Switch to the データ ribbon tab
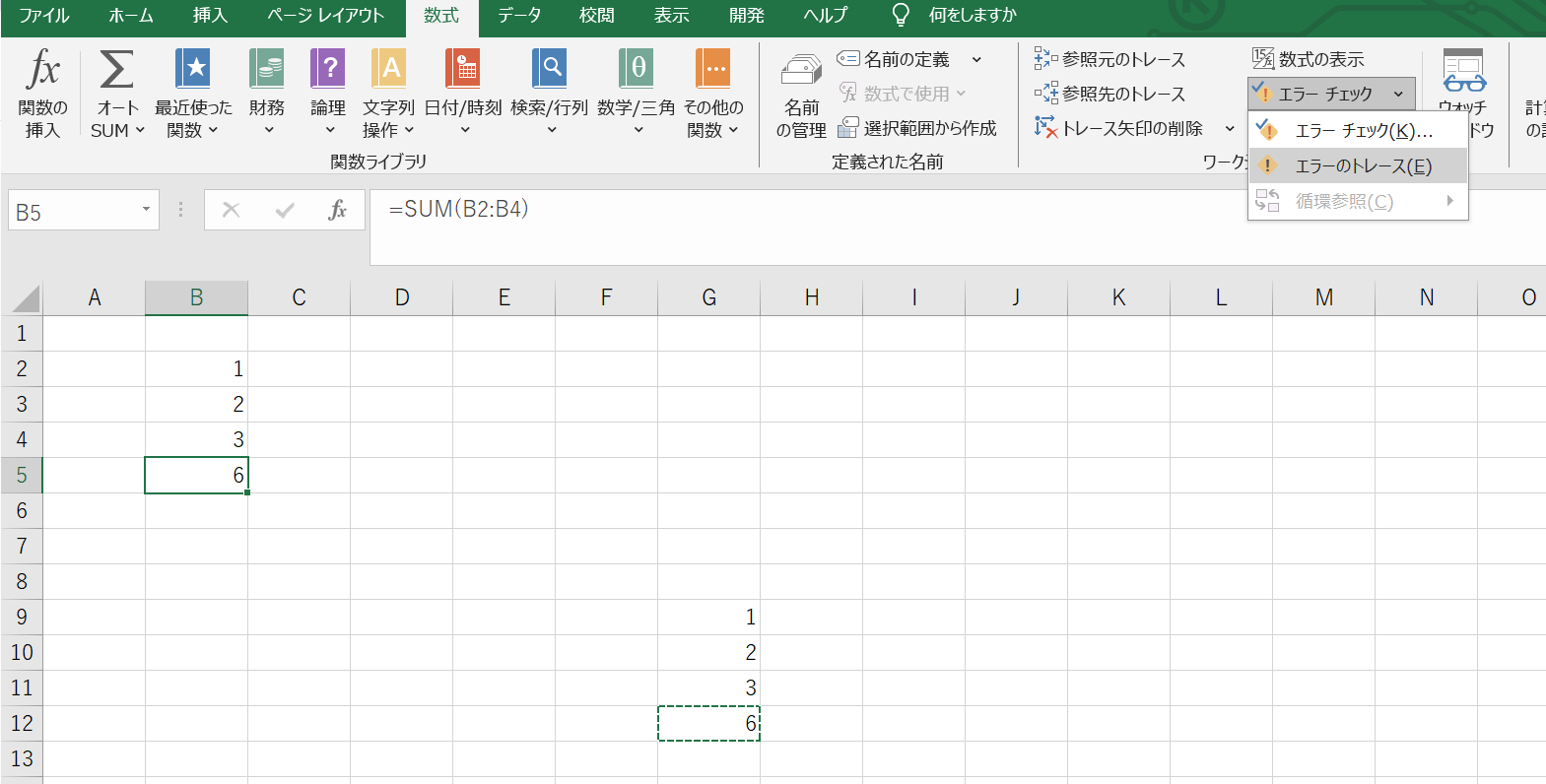1546x784 pixels. [x=519, y=16]
